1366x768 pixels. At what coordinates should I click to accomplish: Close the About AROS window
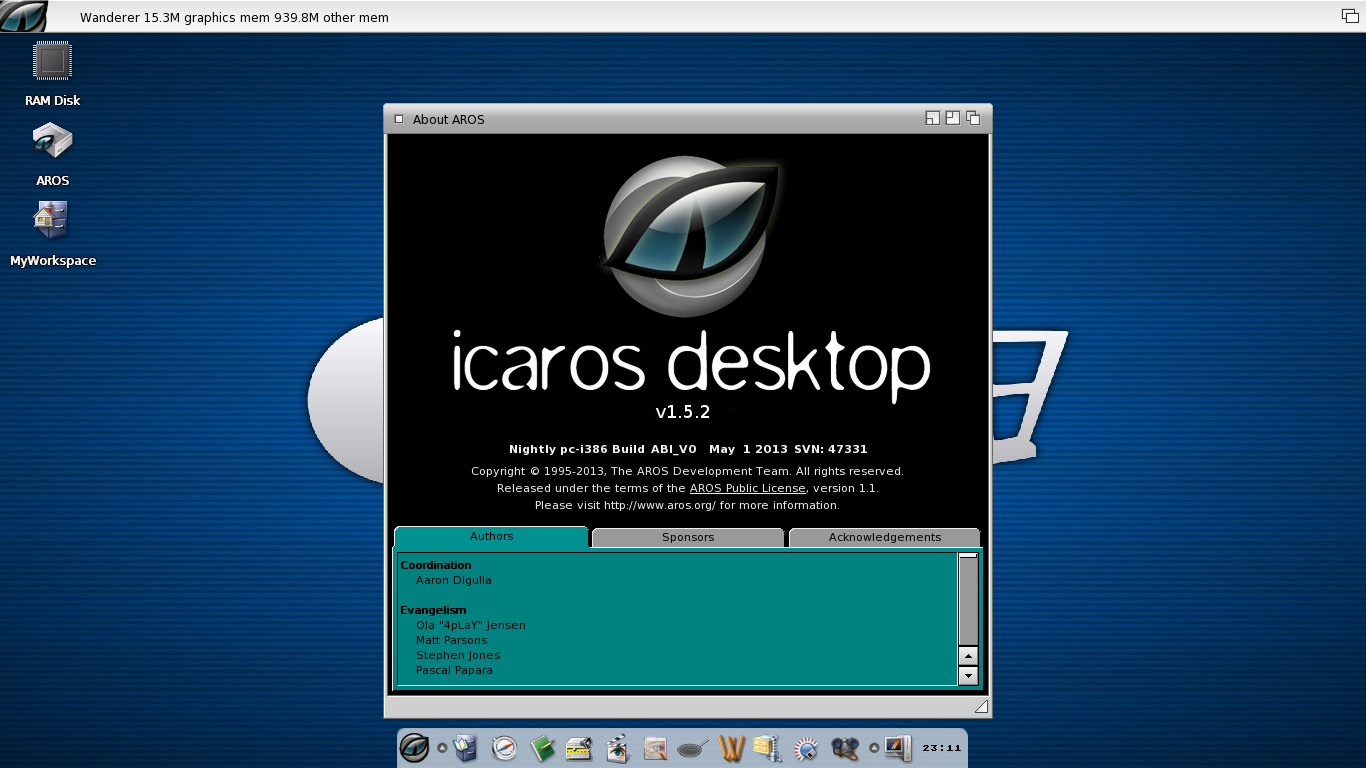tap(398, 118)
